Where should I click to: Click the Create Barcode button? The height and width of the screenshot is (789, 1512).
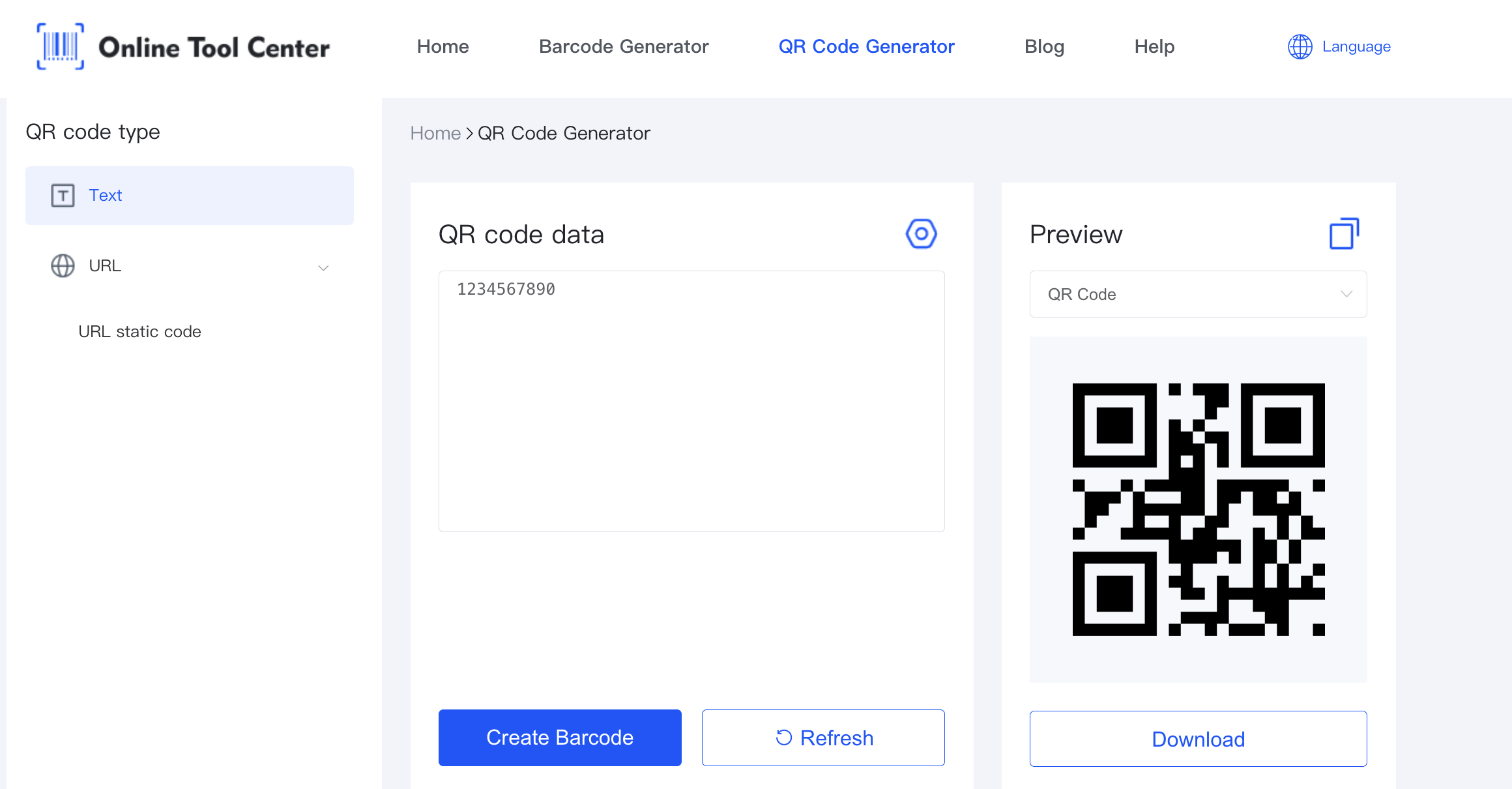[560, 738]
